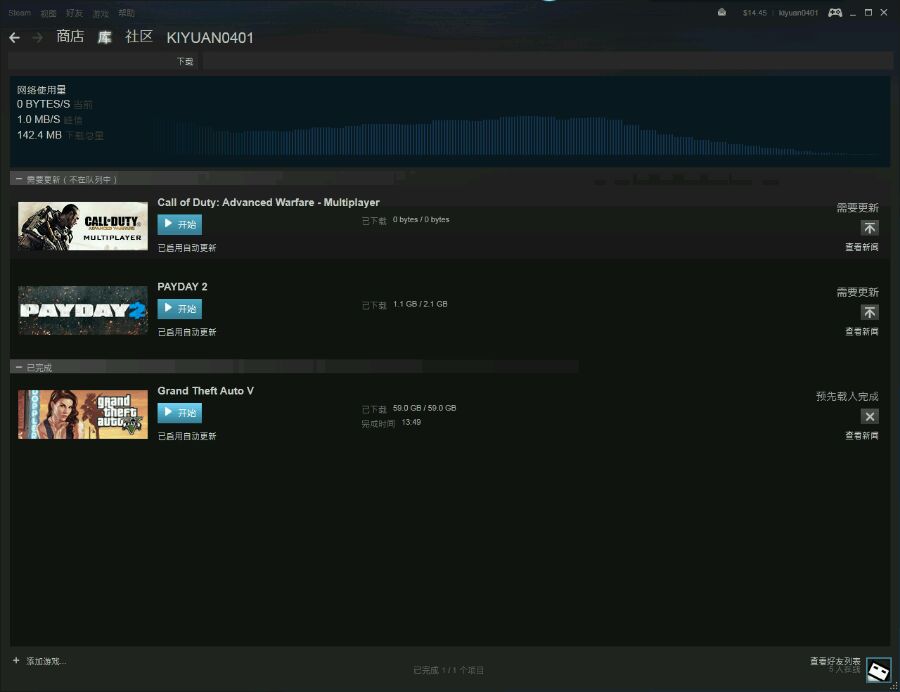
Task: Click the PAYDAY 2 title text
Action: (183, 286)
